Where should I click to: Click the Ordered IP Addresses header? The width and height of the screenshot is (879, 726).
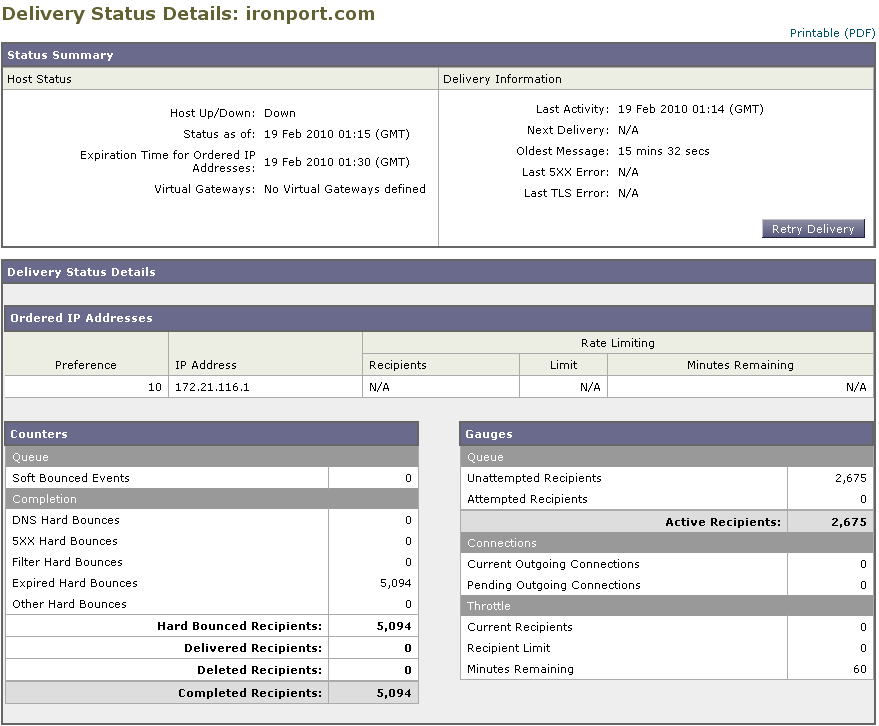(438, 318)
